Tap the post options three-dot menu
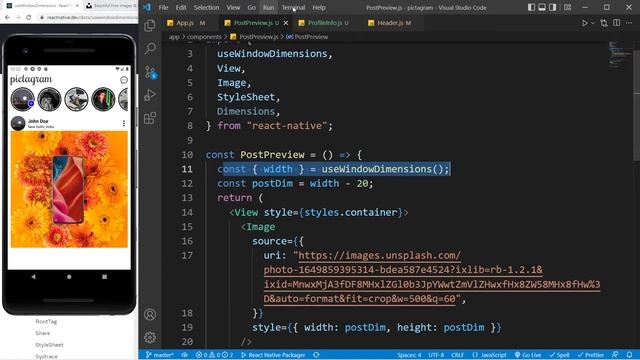The image size is (640, 360). click(x=124, y=123)
